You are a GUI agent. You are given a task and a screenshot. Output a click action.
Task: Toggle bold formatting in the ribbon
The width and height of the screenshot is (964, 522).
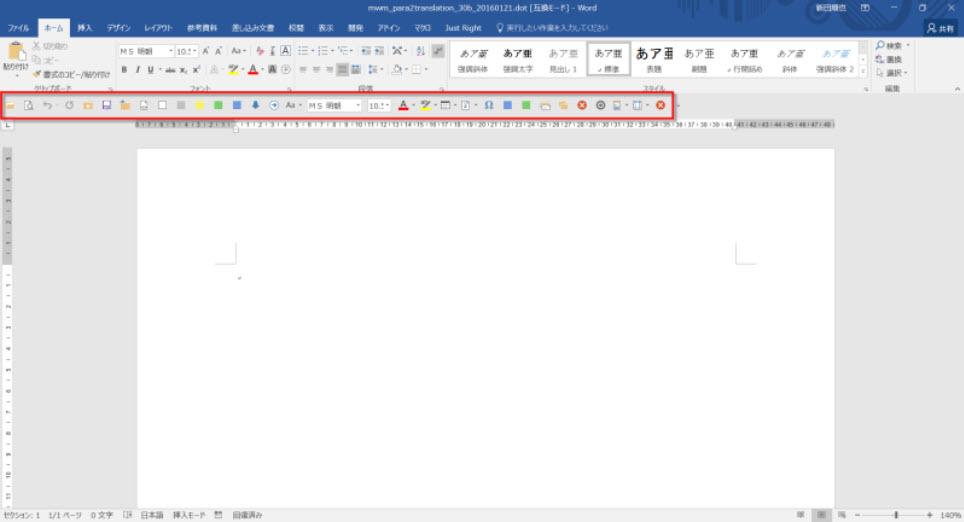pyautogui.click(x=125, y=70)
